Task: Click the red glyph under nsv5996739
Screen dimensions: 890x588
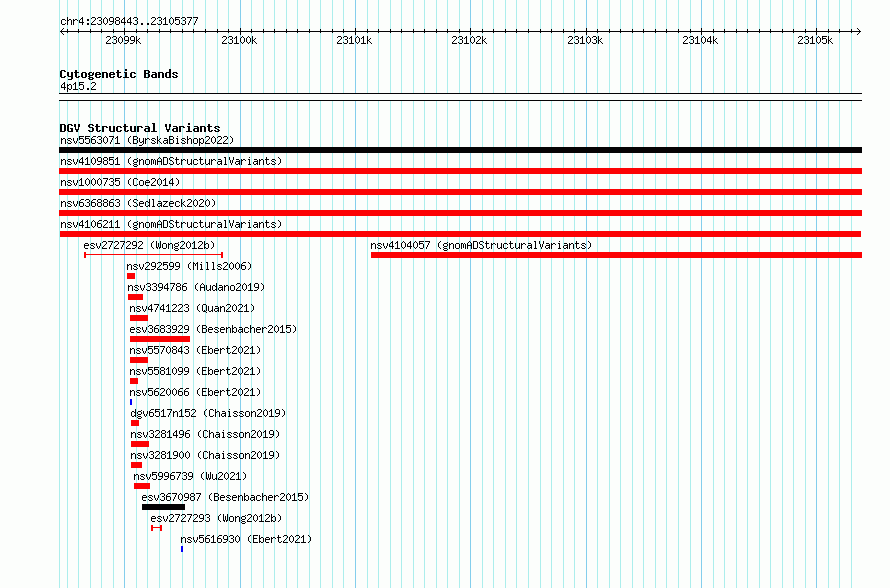Action: pyautogui.click(x=142, y=486)
